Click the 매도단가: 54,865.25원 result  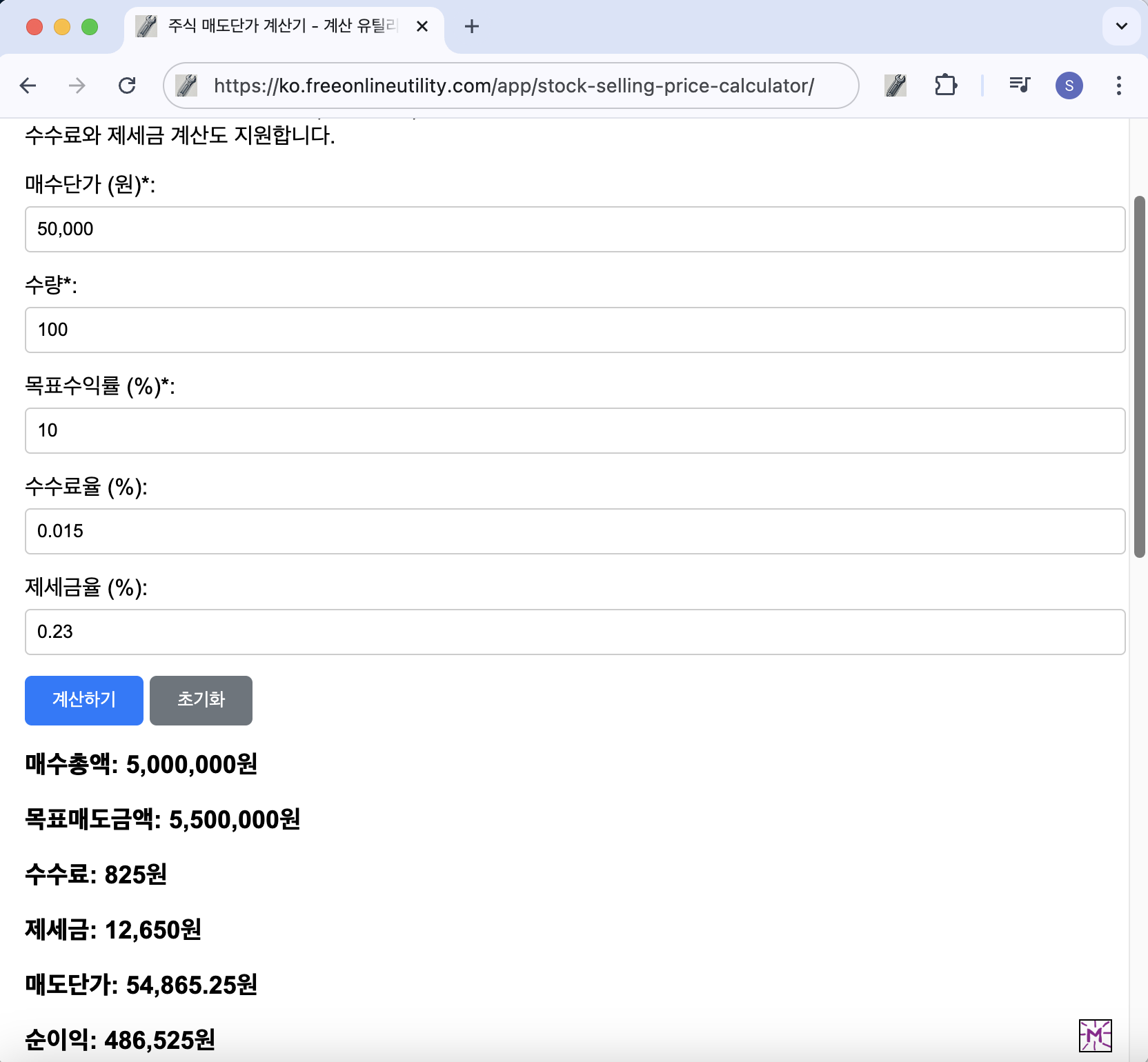(x=141, y=985)
